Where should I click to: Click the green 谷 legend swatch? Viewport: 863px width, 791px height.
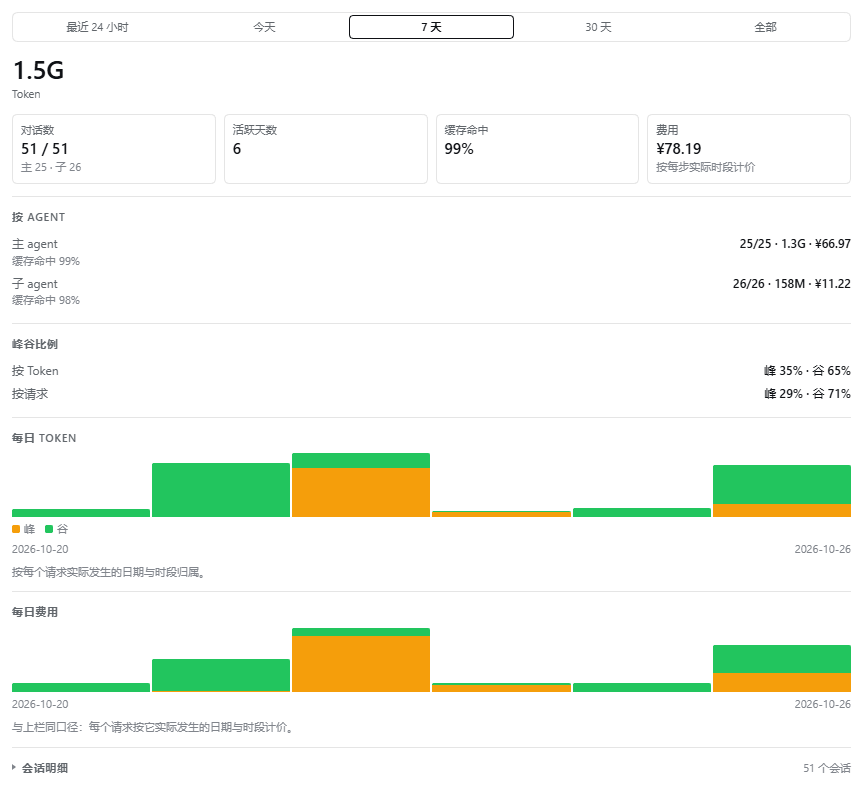[49, 529]
